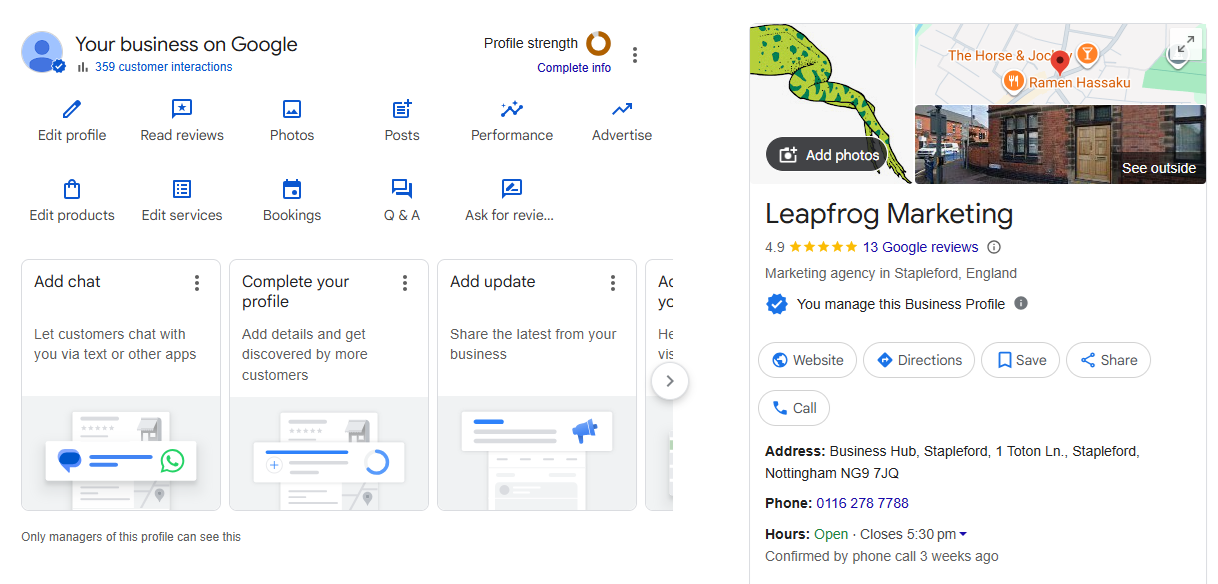Open Add update card options menu
The image size is (1218, 584).
(x=613, y=283)
